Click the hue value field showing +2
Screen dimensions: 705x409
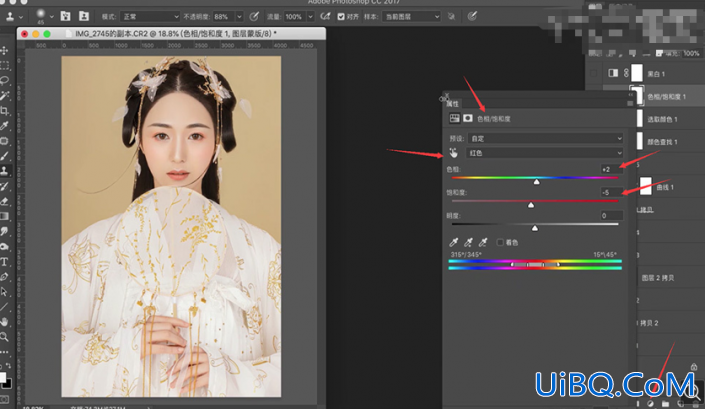point(611,169)
